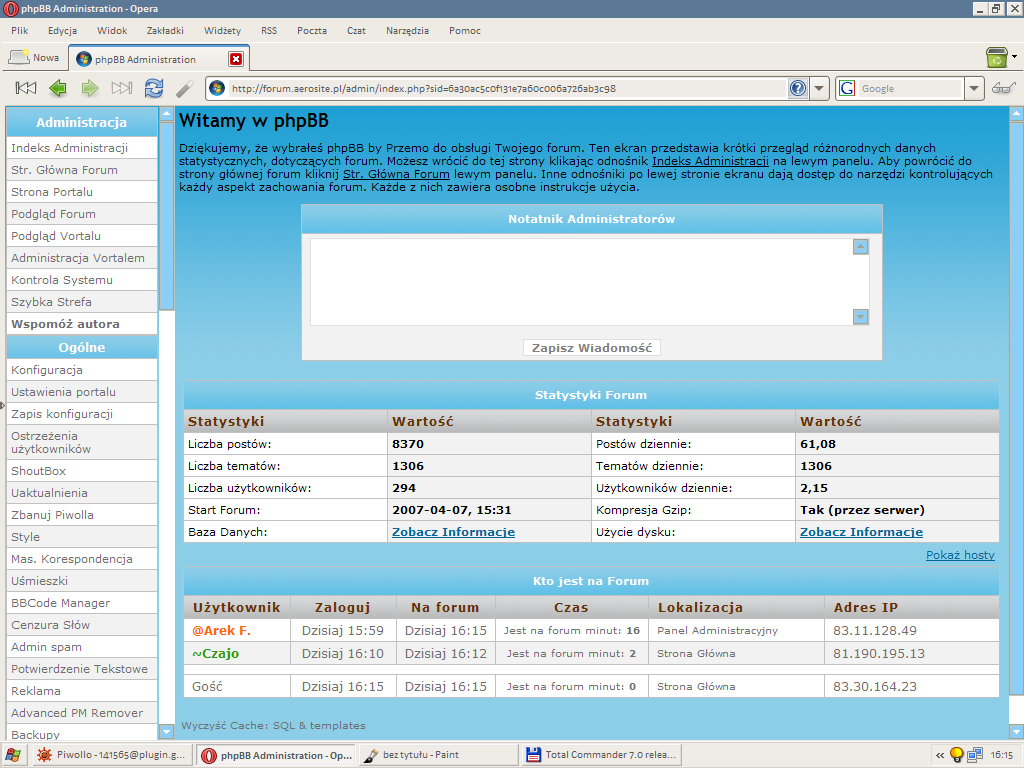Image resolution: width=1024 pixels, height=768 pixels.
Task: Activate the Wand password tool
Action: [x=185, y=88]
